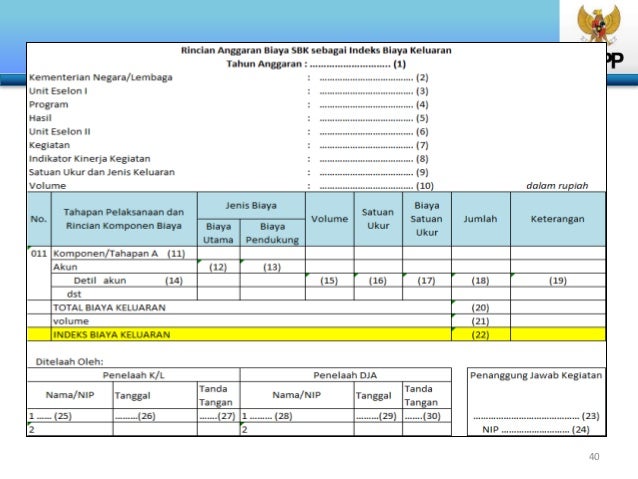Select the yellow 'INDEKS BIAYA KELUARAN' row

coord(316,335)
